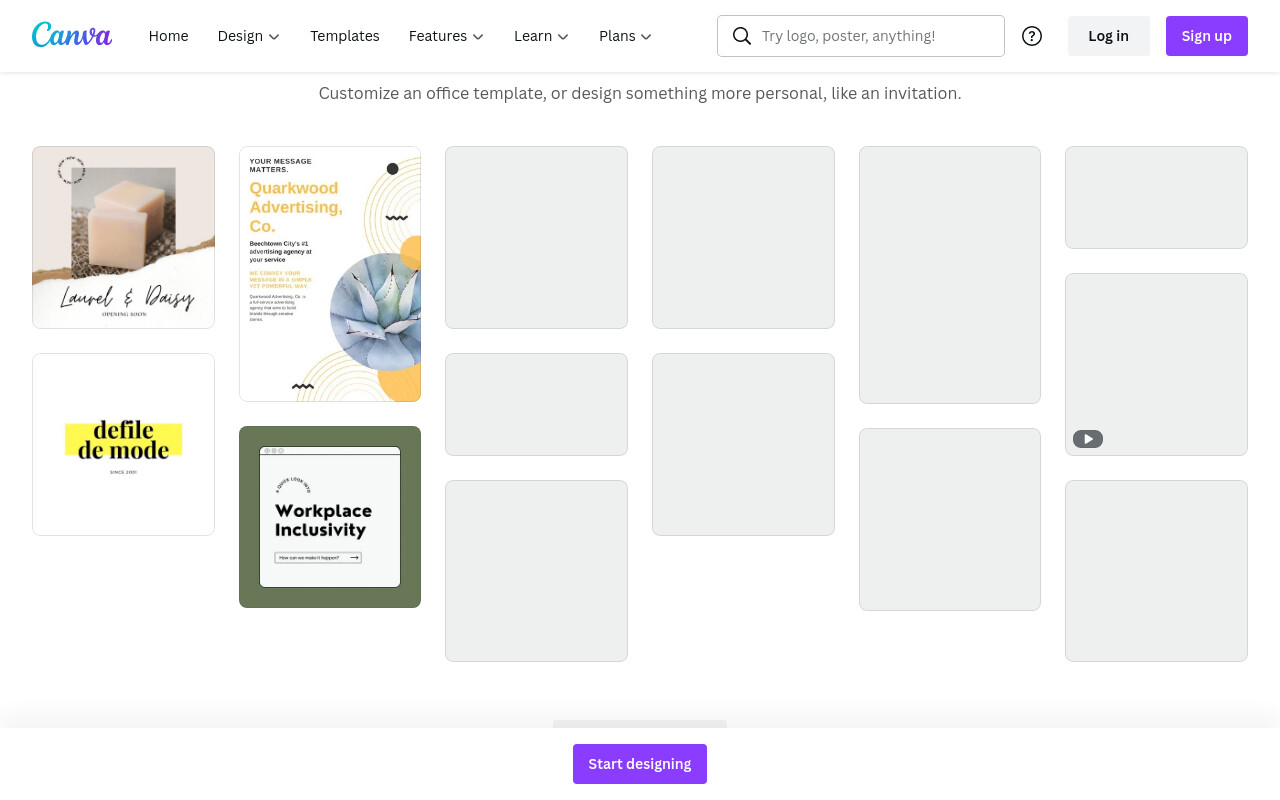1280x800 pixels.
Task: Expand the Plans dropdown menu
Action: pyautogui.click(x=625, y=36)
